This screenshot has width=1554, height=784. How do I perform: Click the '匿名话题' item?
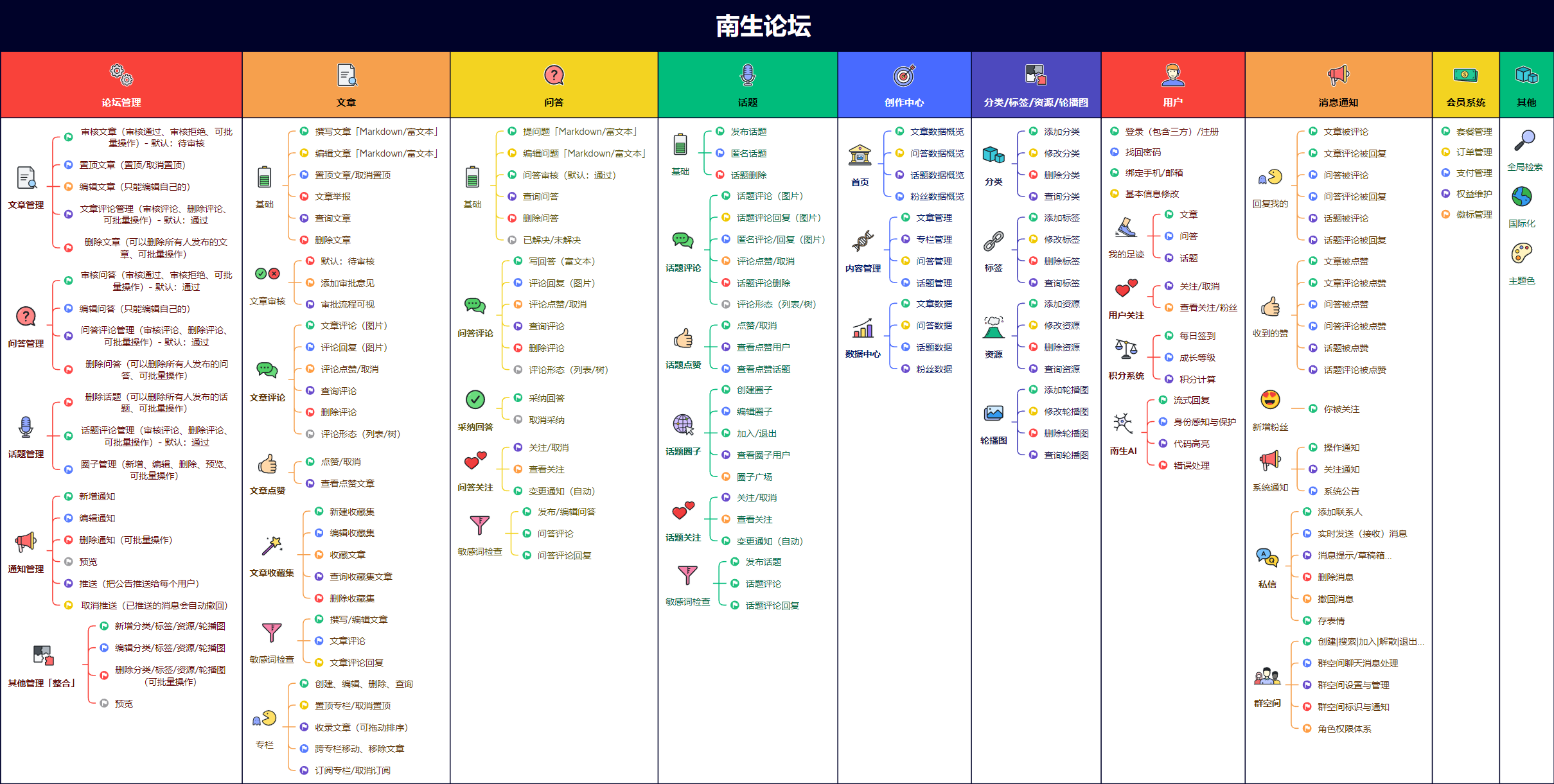tap(748, 153)
